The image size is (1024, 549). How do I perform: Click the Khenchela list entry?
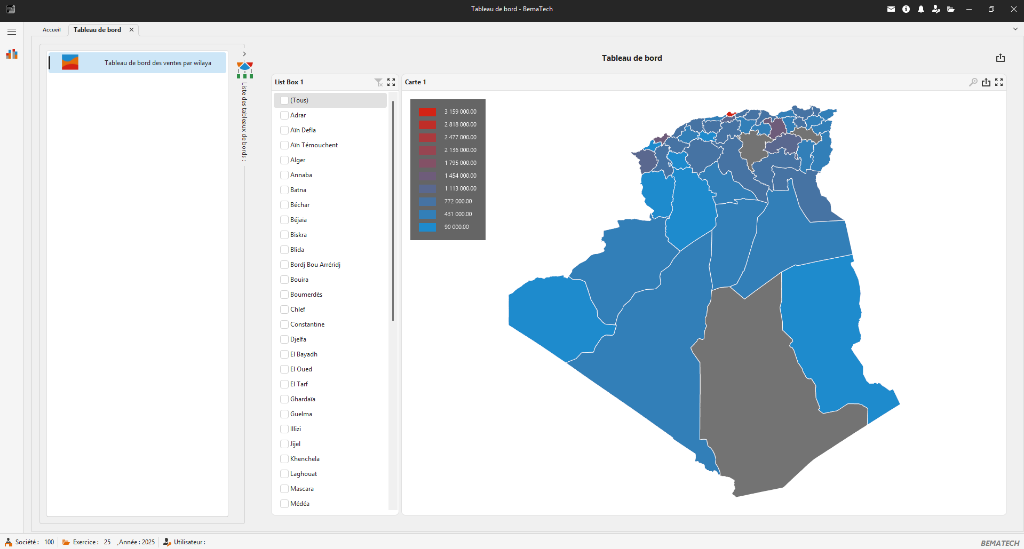[x=305, y=459]
